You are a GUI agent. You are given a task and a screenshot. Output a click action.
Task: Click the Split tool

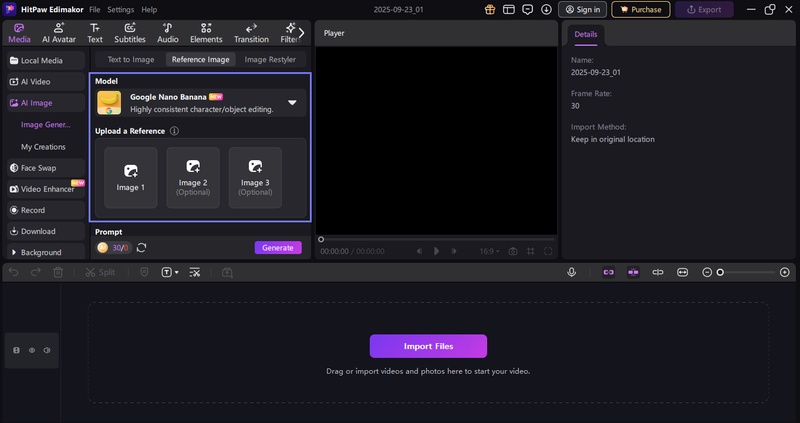[100, 272]
